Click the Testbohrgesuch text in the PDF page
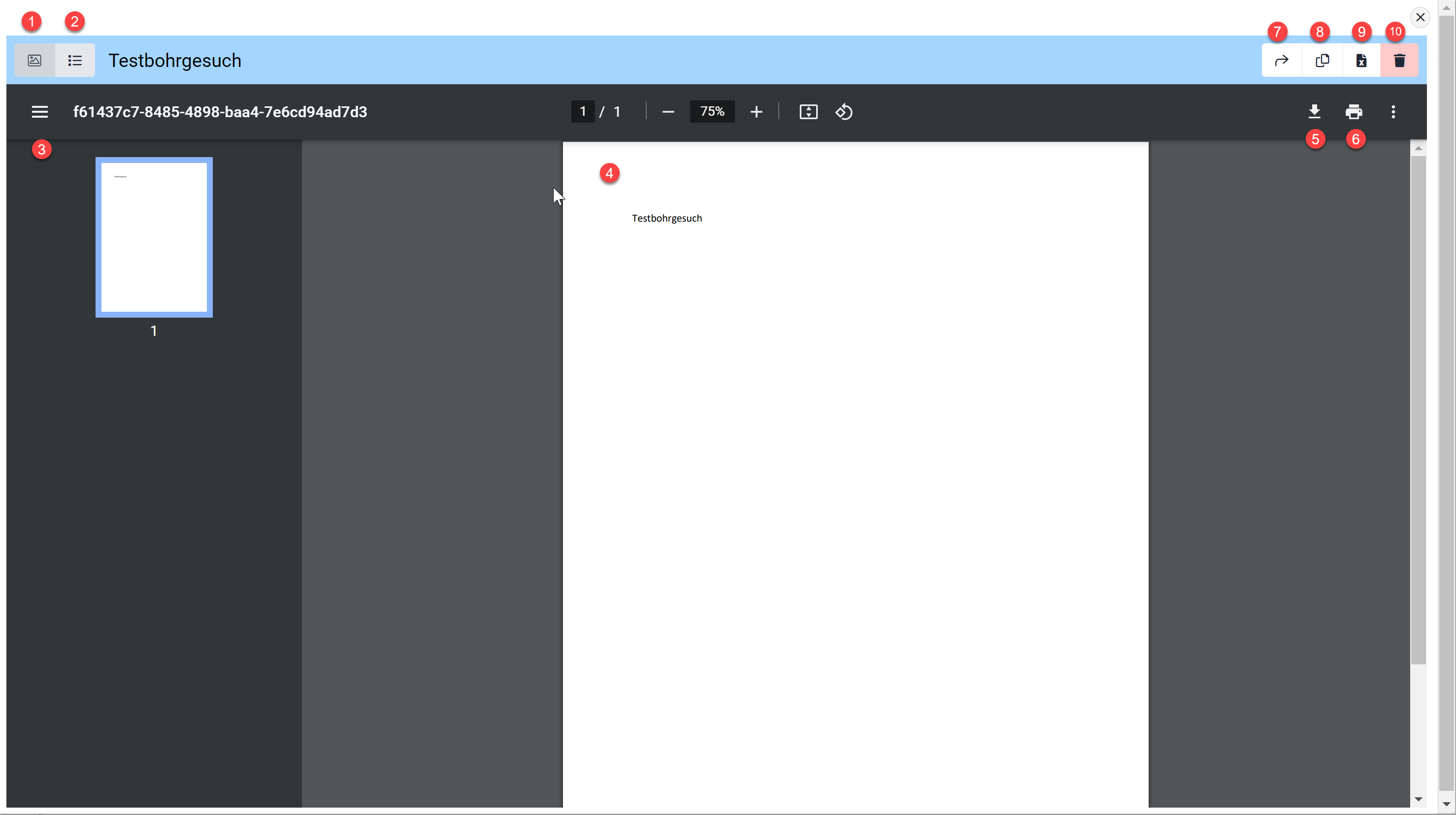Screen dimensions: 1456x815 point(667,218)
